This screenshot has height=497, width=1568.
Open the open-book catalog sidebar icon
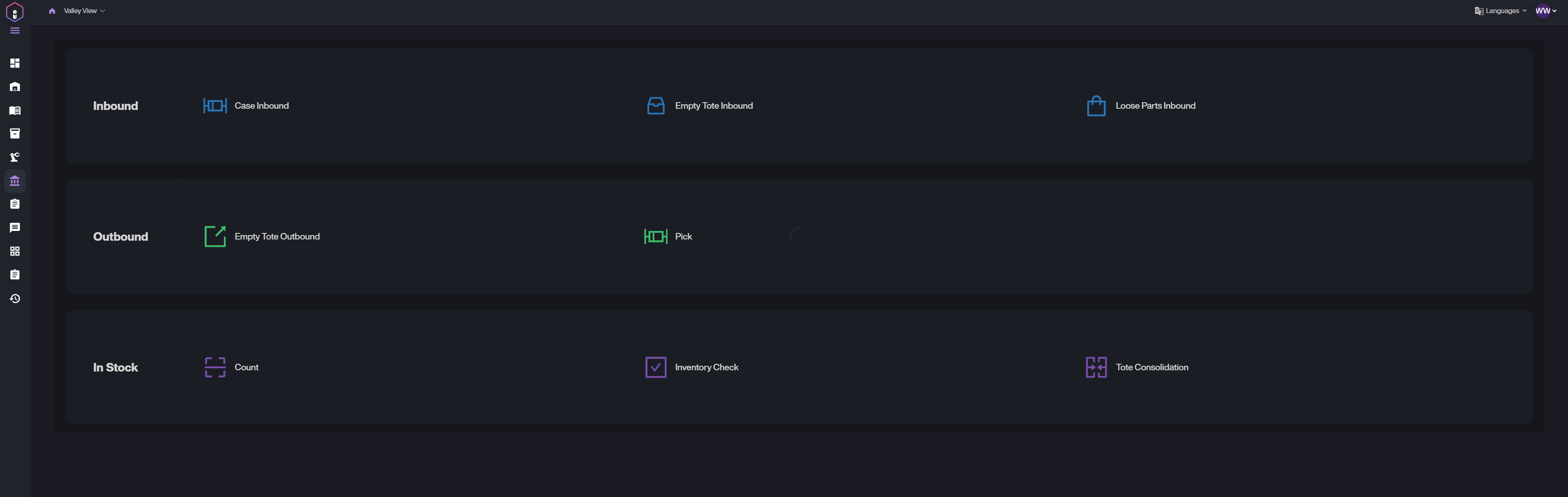click(x=15, y=110)
